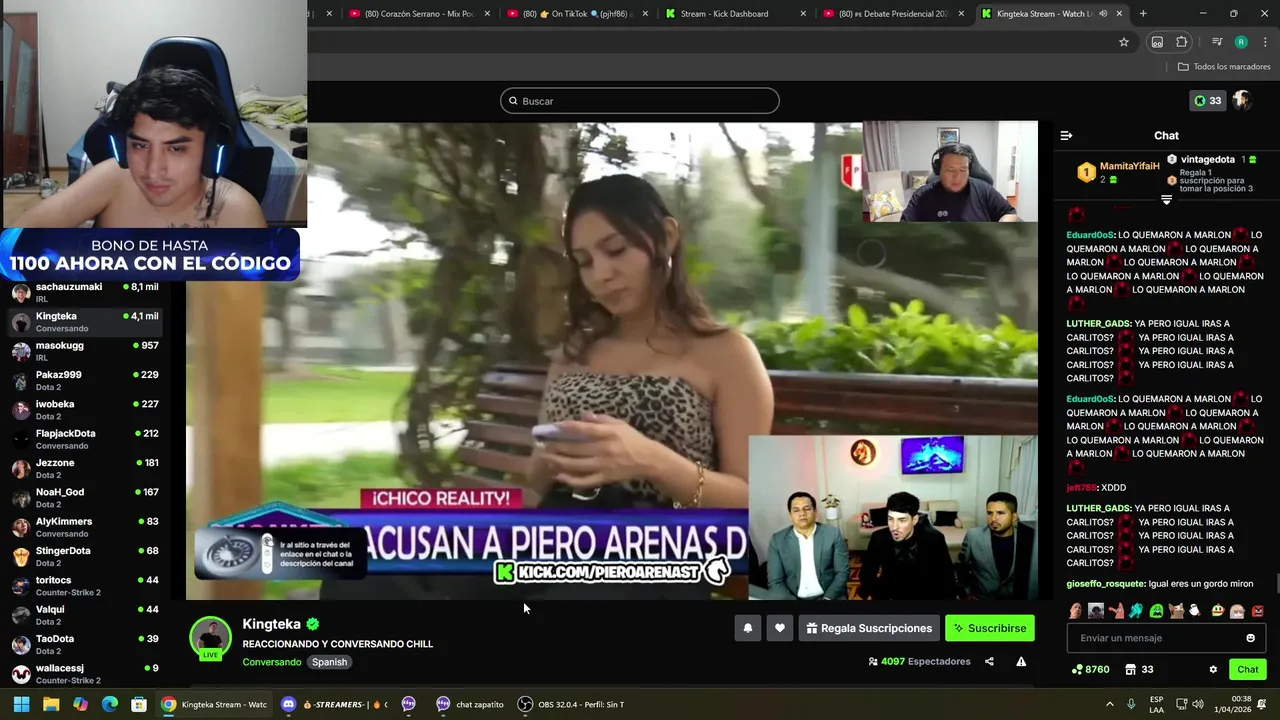
Task: Click the green Suscribirse button
Action: click(x=989, y=628)
